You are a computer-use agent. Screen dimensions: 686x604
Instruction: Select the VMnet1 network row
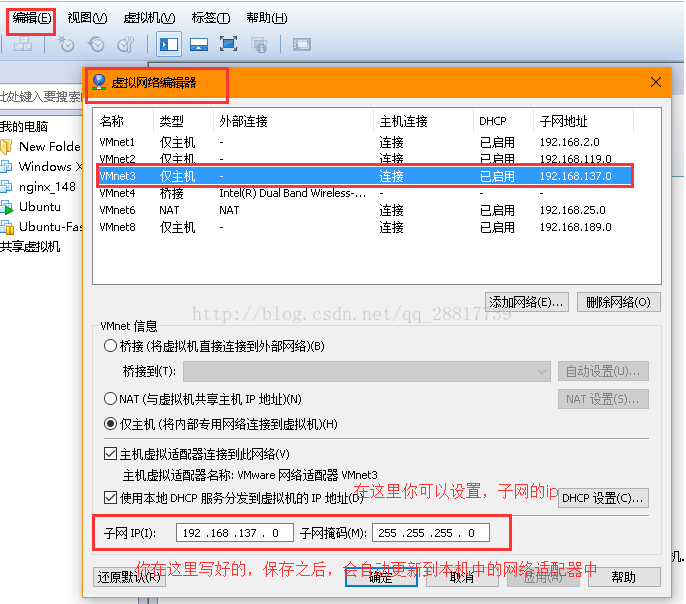click(365, 142)
